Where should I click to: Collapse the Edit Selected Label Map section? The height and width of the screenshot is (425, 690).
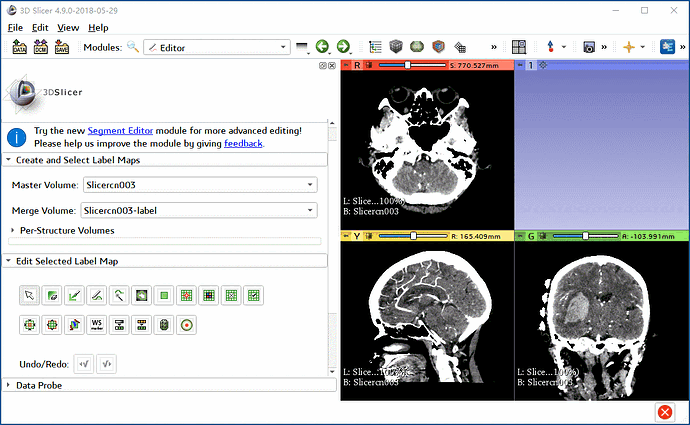[165, 261]
